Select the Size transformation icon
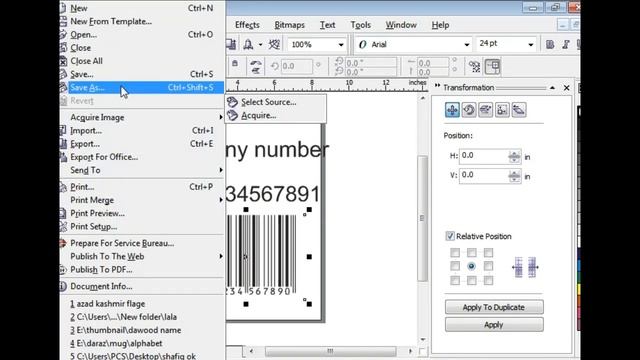 tap(502, 110)
